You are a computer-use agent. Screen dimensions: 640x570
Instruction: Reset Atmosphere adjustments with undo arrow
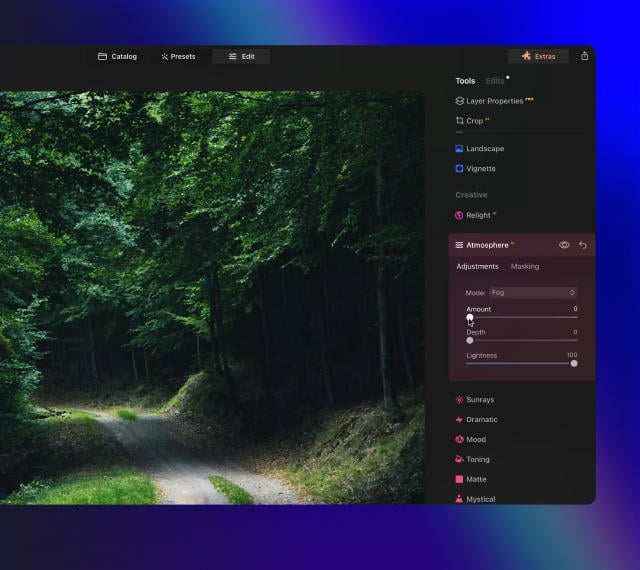[583, 245]
